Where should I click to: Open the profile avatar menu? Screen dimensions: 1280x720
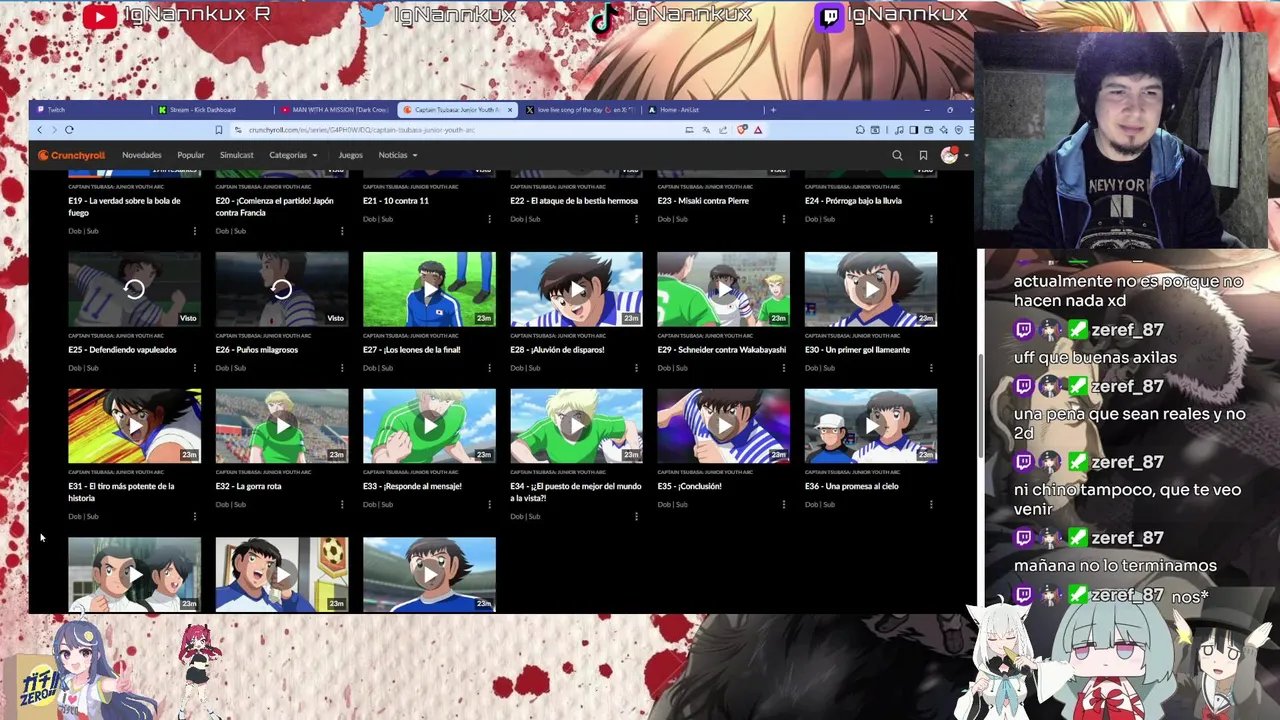point(948,155)
